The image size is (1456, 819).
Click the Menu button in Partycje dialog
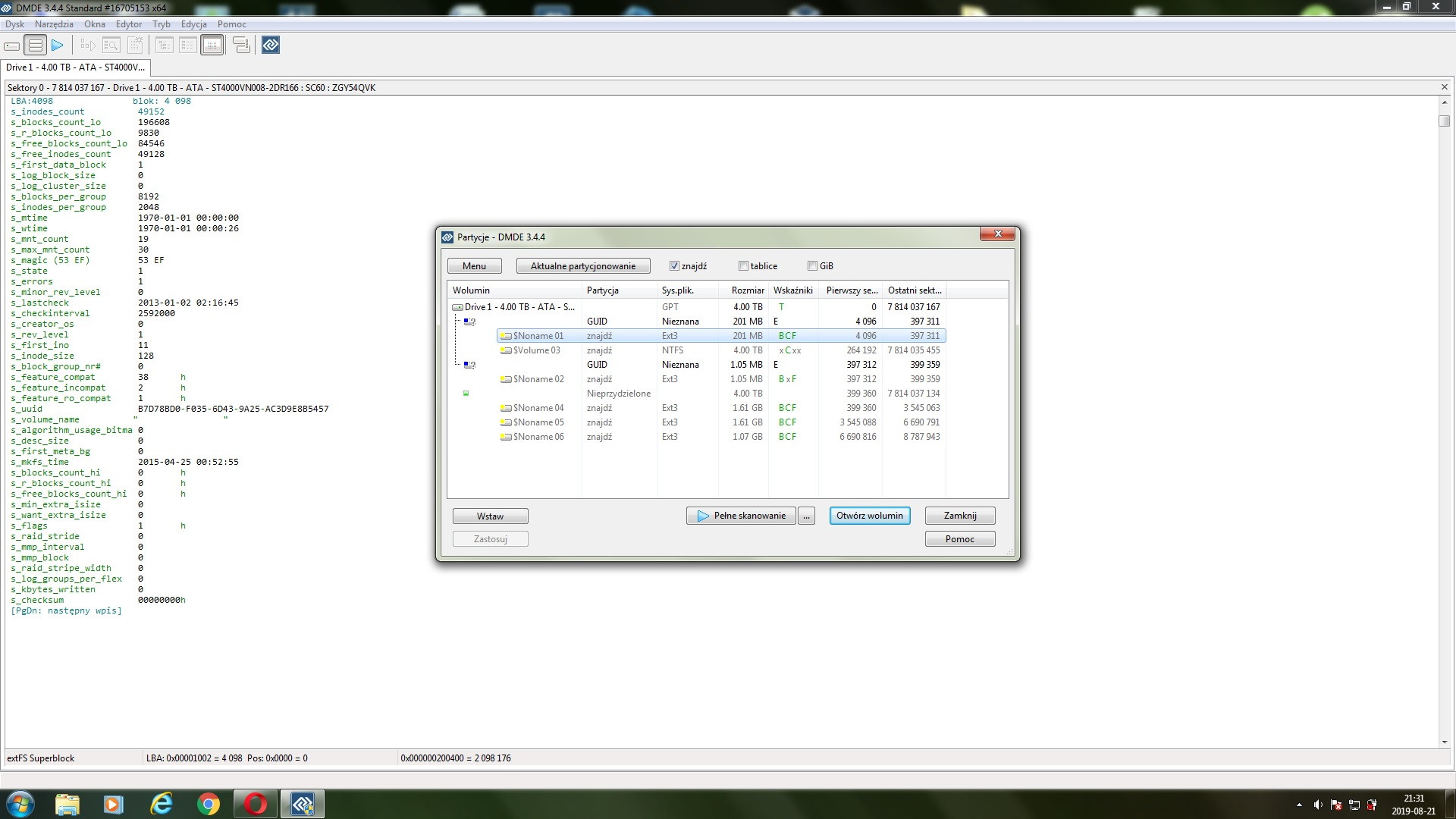(x=474, y=266)
